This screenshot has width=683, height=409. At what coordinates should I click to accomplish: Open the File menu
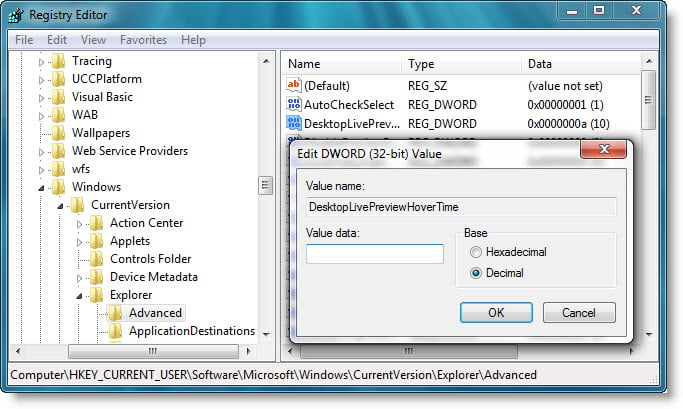[24, 40]
